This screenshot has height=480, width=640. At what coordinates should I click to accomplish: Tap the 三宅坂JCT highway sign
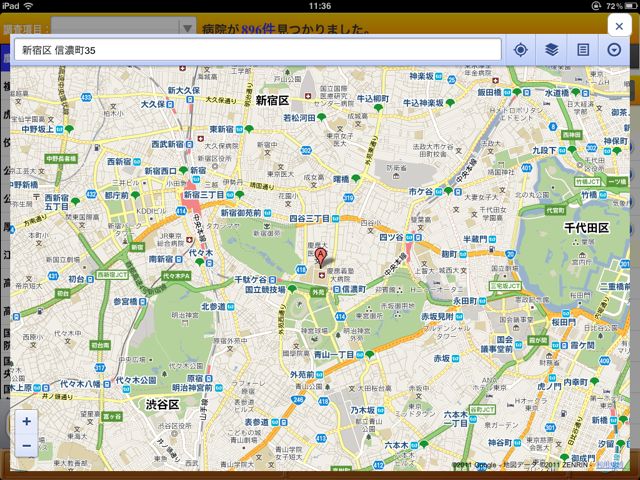pos(505,286)
